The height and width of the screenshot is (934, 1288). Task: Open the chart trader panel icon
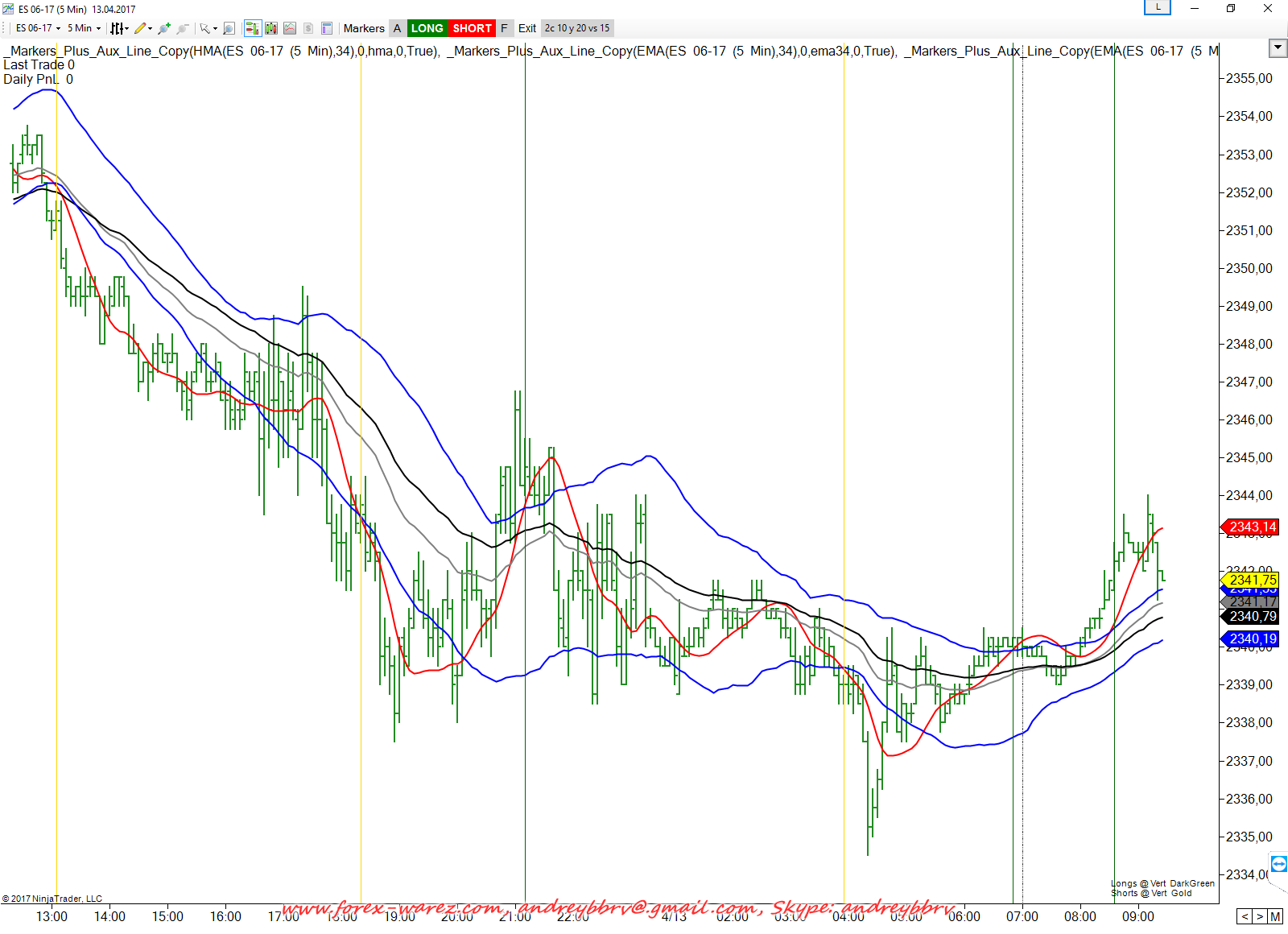click(252, 28)
